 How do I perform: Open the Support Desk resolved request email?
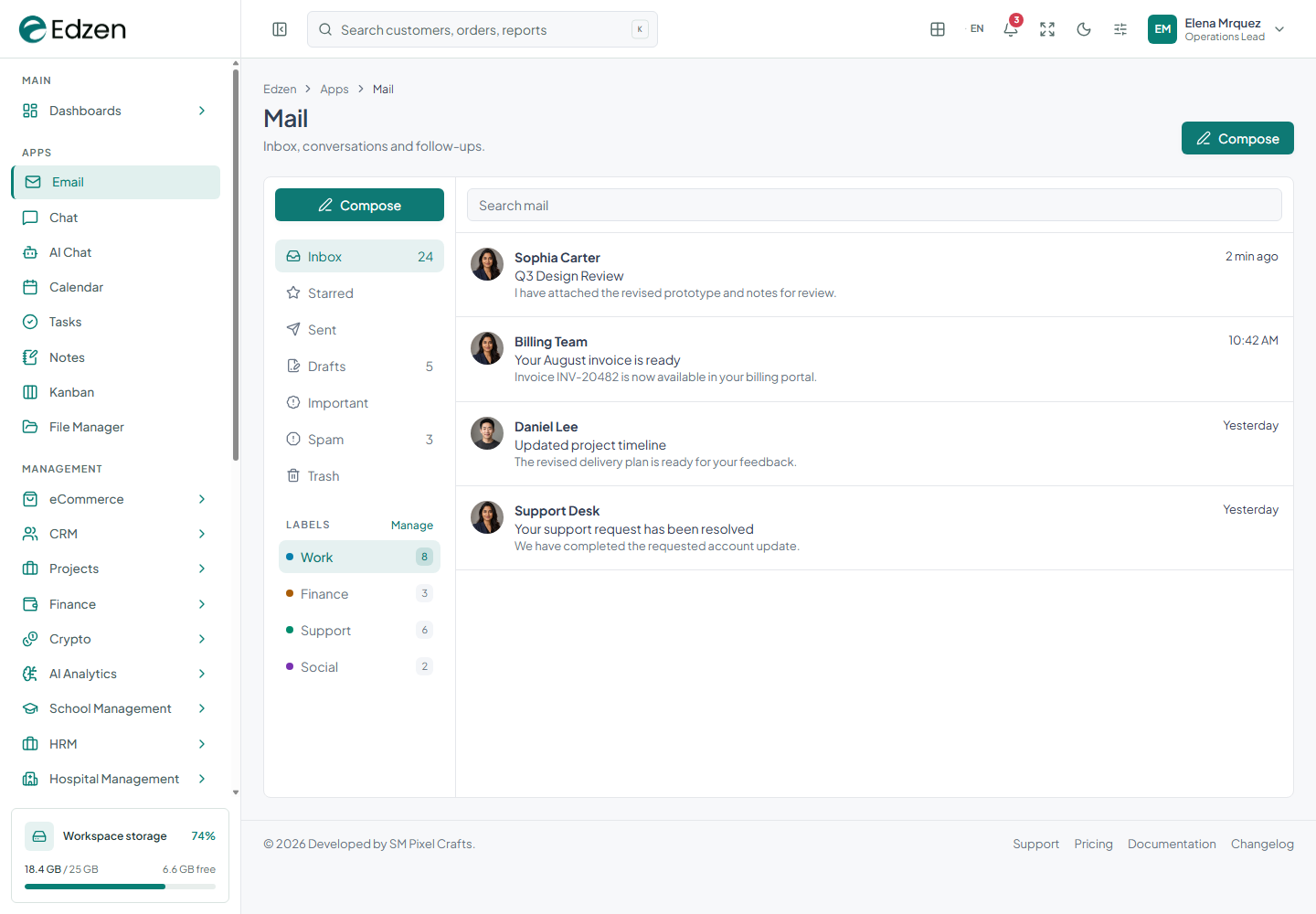[875, 528]
